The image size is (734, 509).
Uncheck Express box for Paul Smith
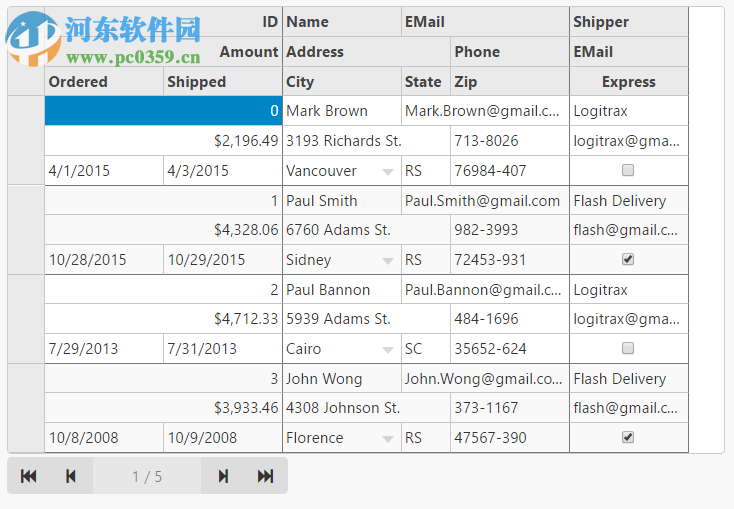[628, 259]
